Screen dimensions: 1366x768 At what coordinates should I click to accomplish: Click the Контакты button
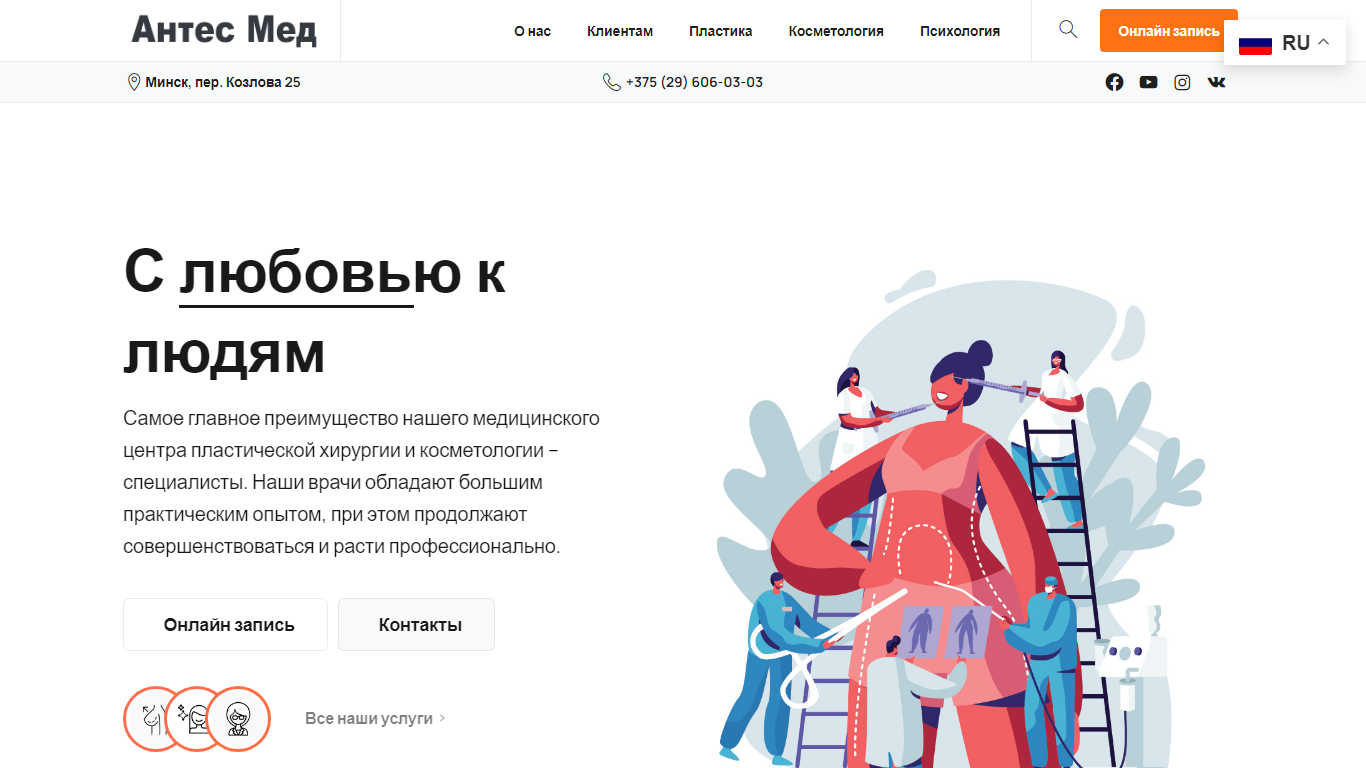point(416,625)
